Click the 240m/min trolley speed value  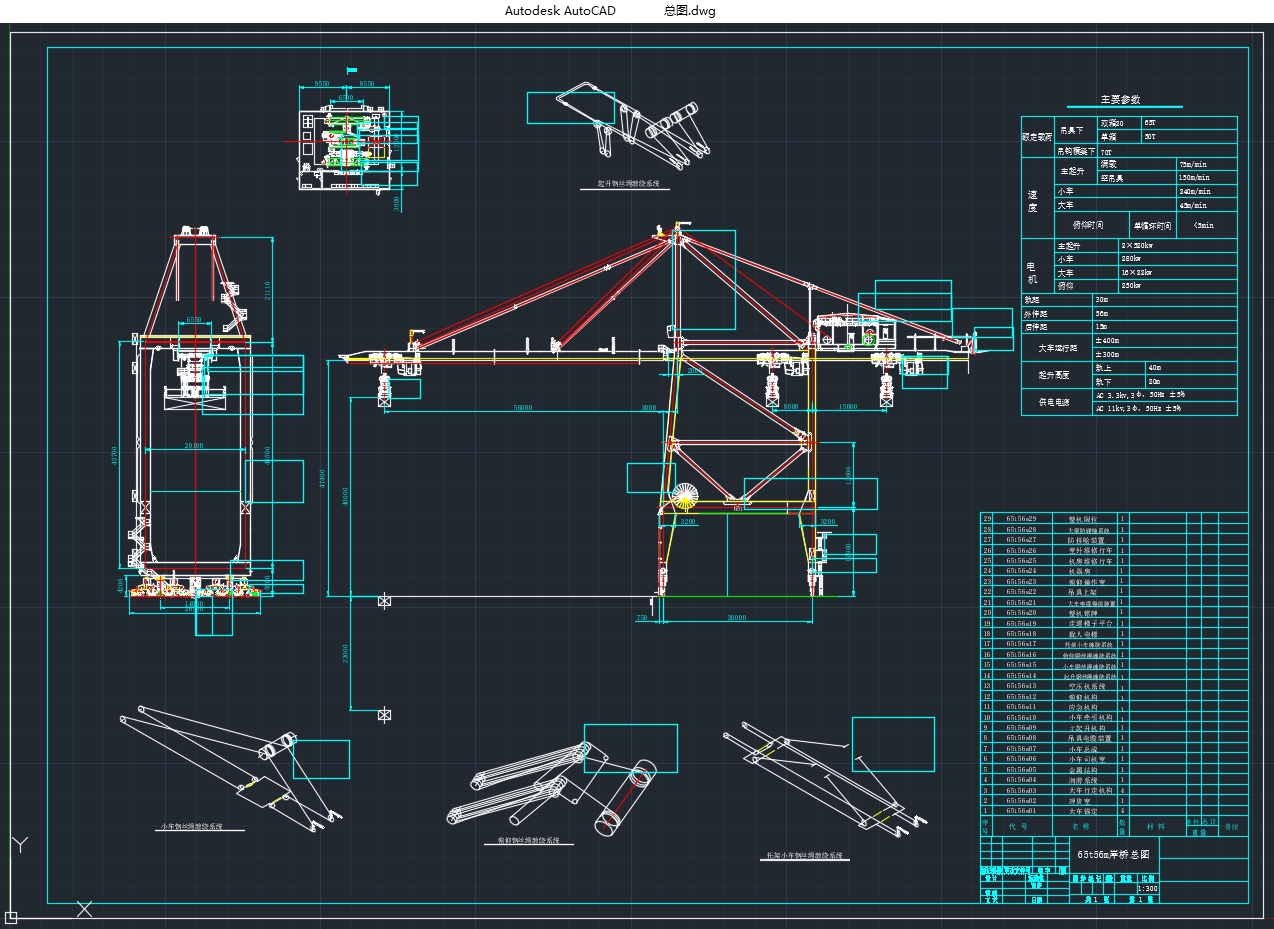point(1194,191)
